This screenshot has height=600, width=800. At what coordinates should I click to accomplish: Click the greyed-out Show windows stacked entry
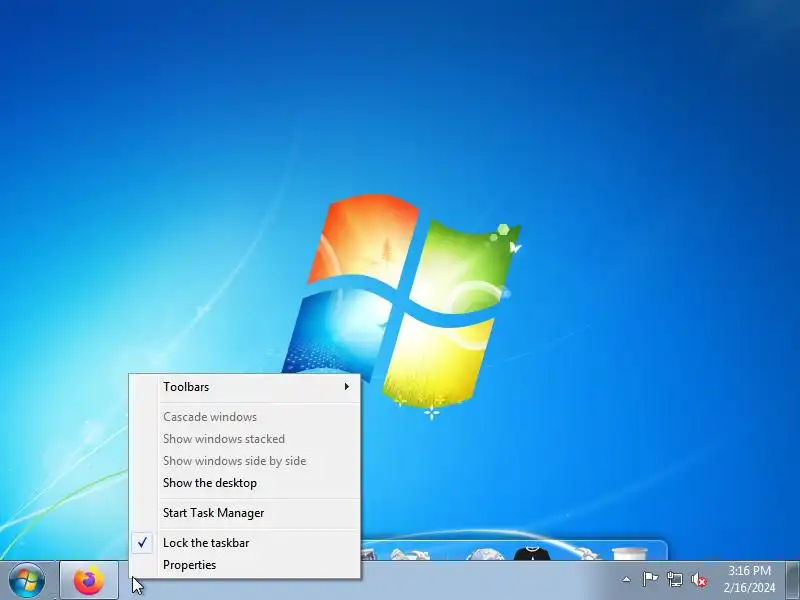(245, 439)
